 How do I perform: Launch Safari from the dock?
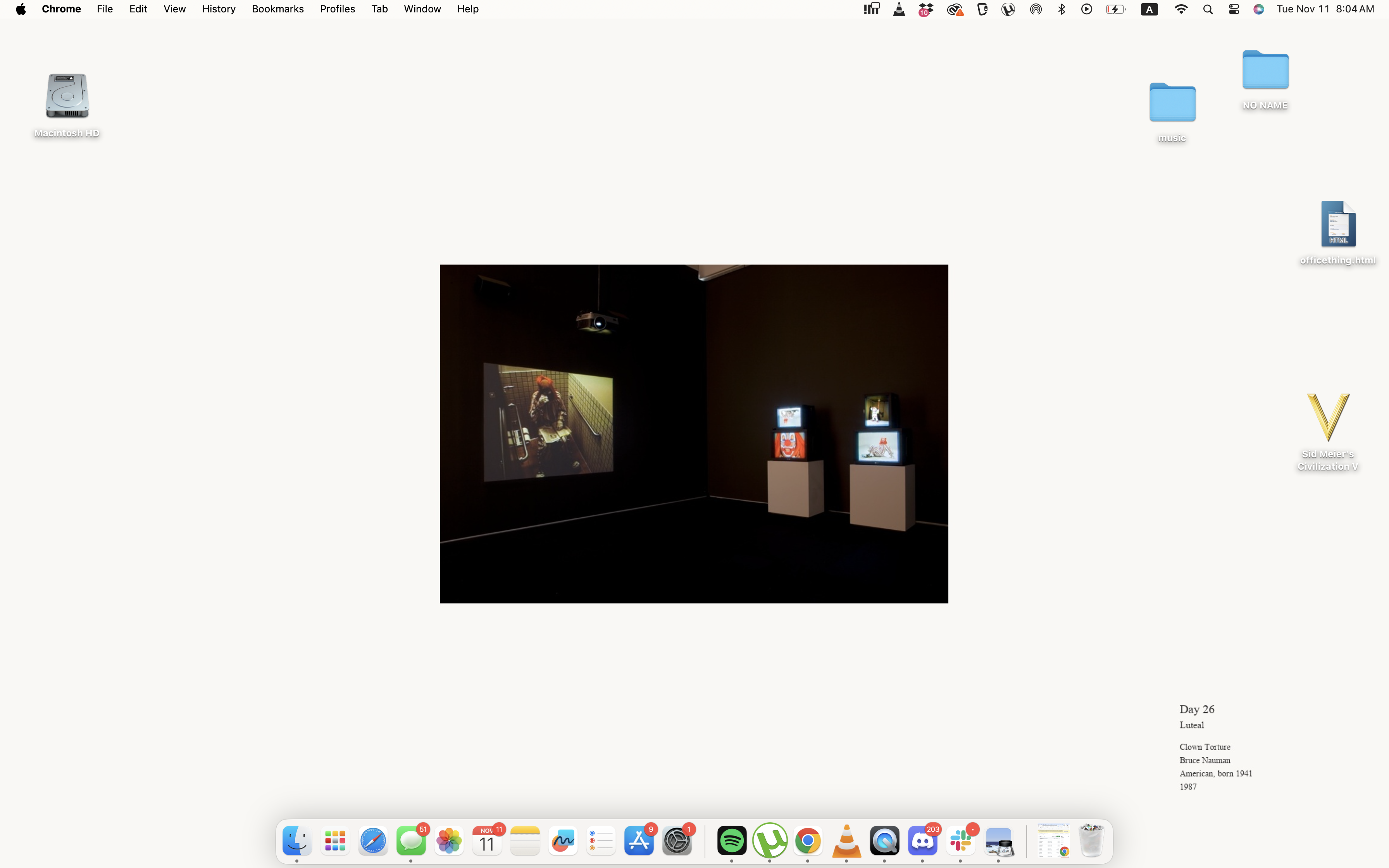[373, 841]
